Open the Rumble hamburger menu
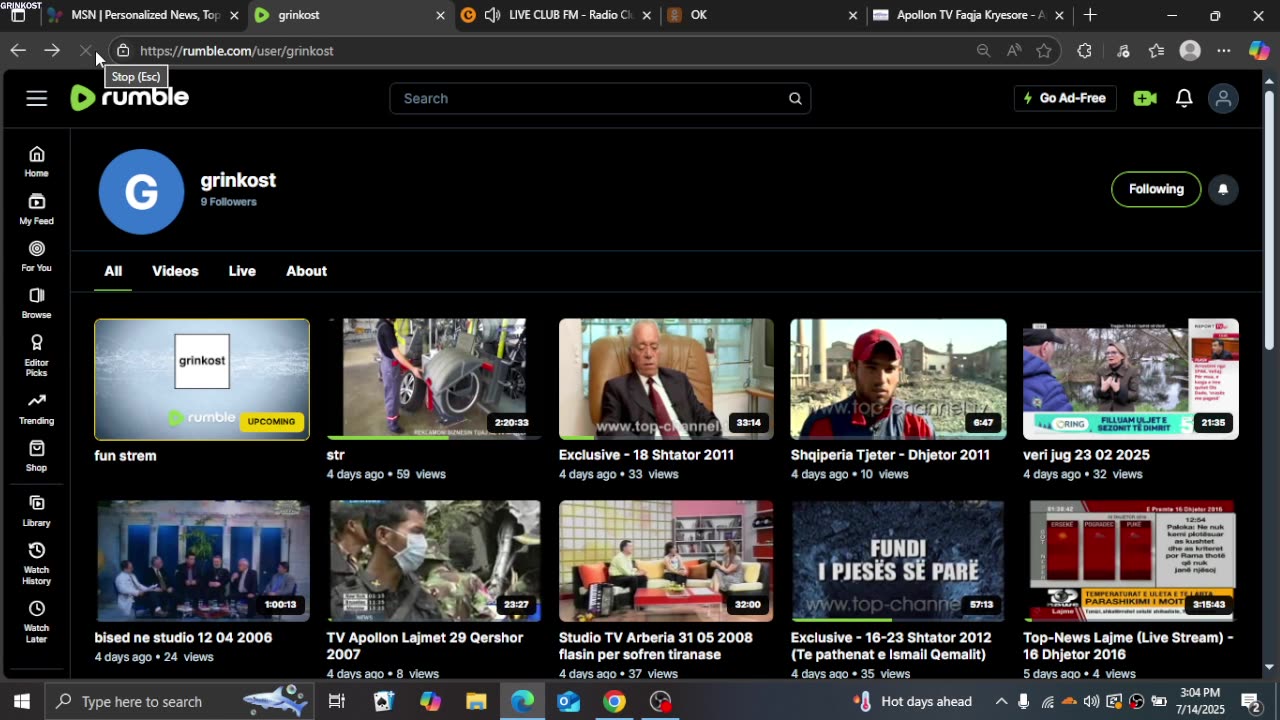 37,98
